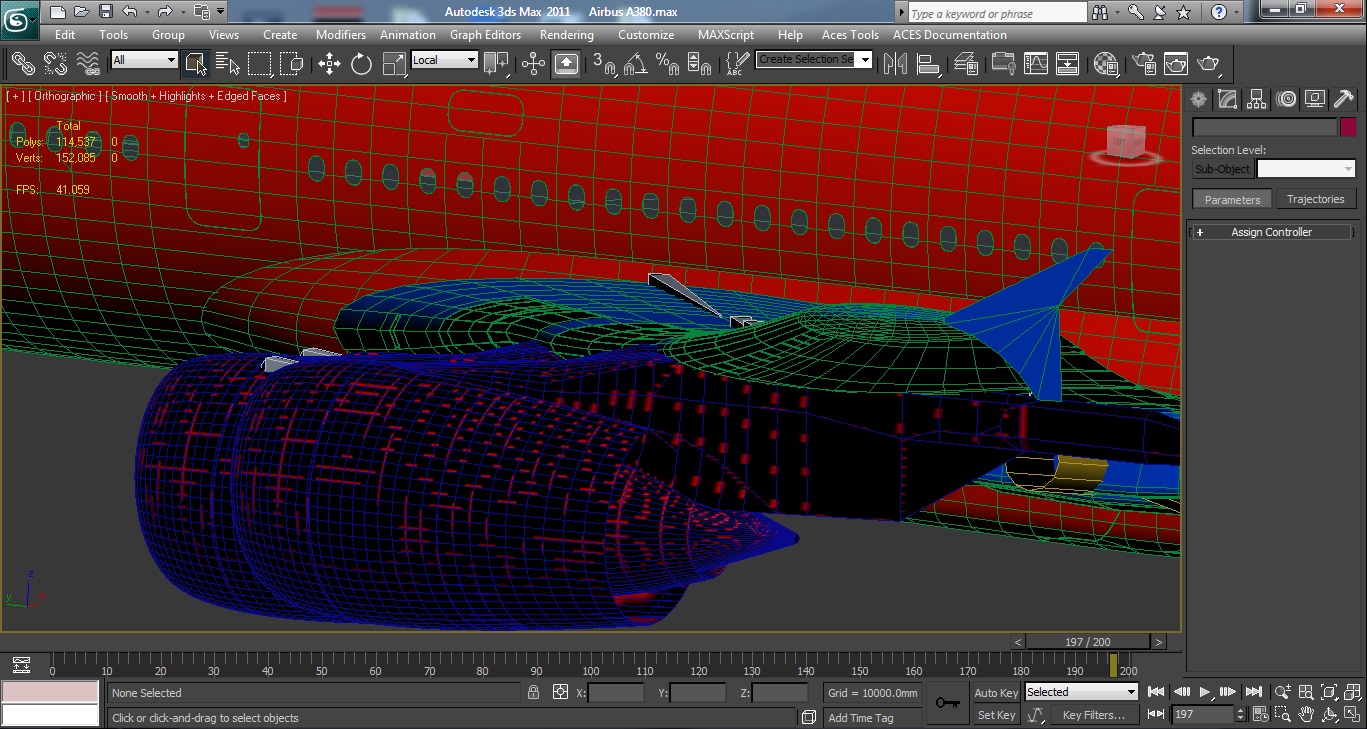Toggle the Auto Key animation mode
1367x729 pixels.
pyautogui.click(x=996, y=693)
